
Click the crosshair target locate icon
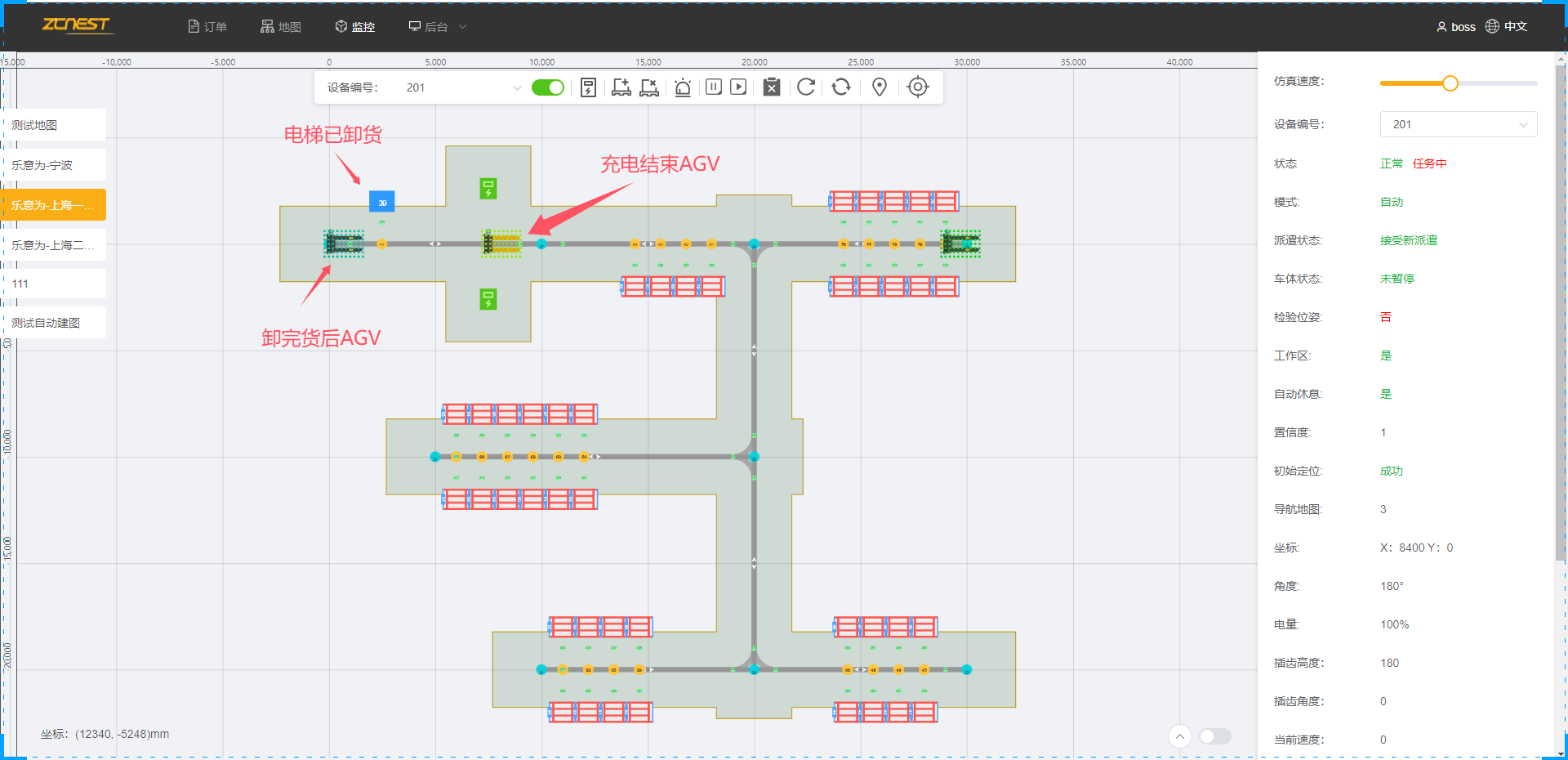point(918,87)
